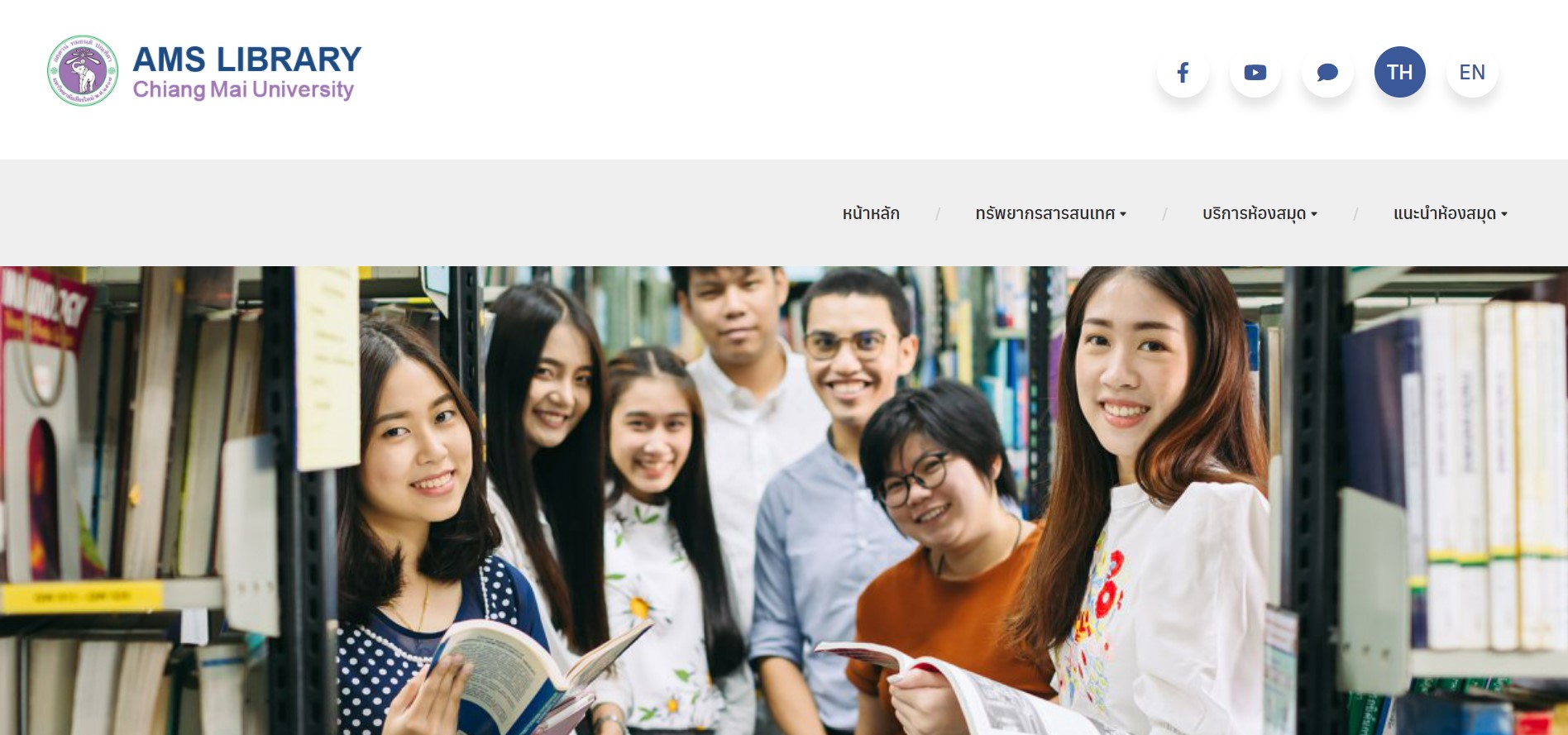Open the บริการห้องสมุด menu
Viewport: 1568px width, 735px height.
[1255, 213]
